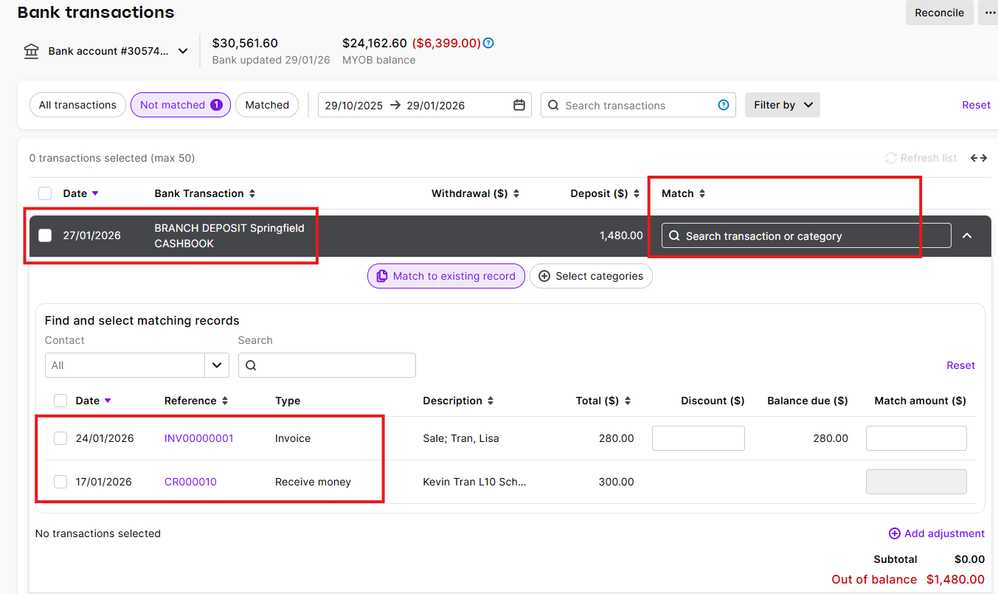The image size is (998, 594).
Task: Click the Select categories button
Action: [590, 276]
